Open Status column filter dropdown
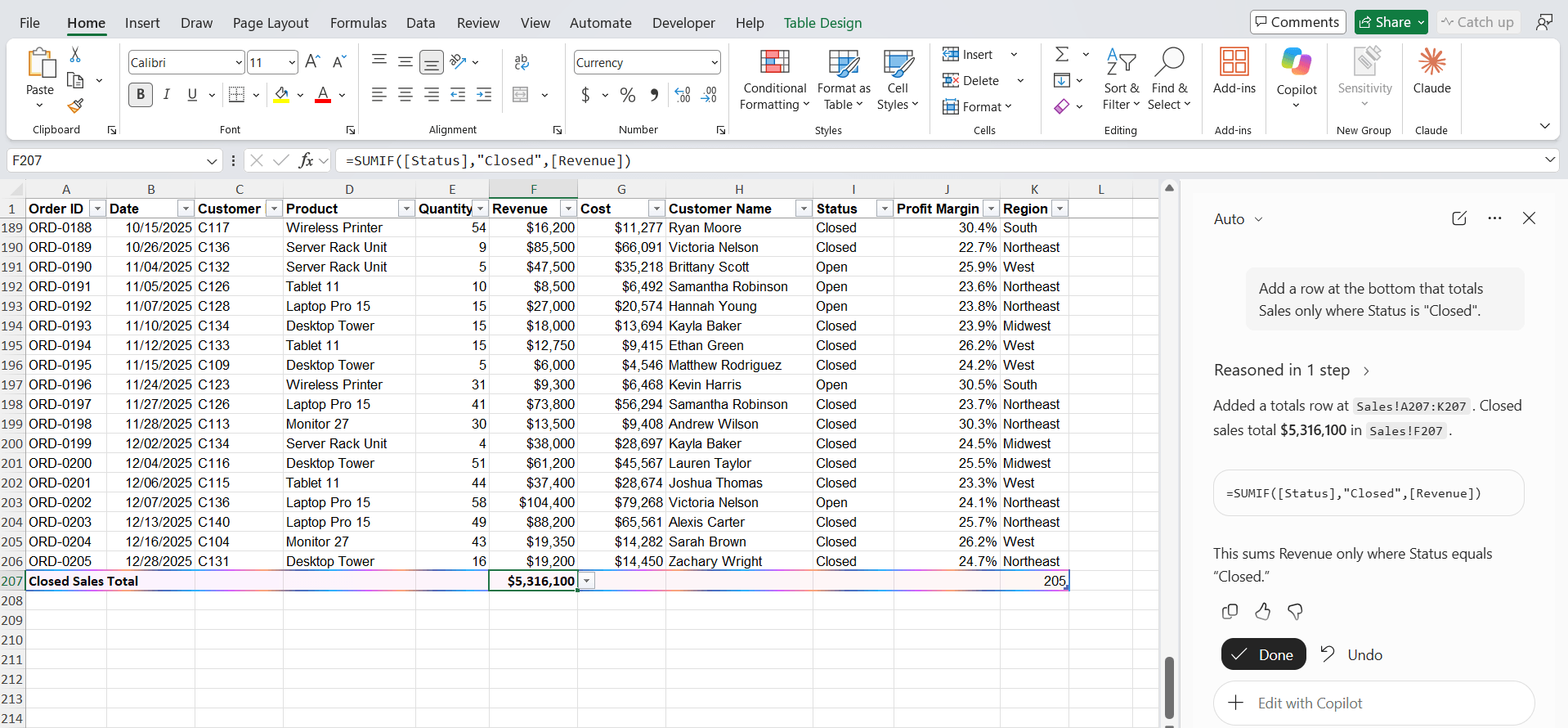 tap(884, 209)
